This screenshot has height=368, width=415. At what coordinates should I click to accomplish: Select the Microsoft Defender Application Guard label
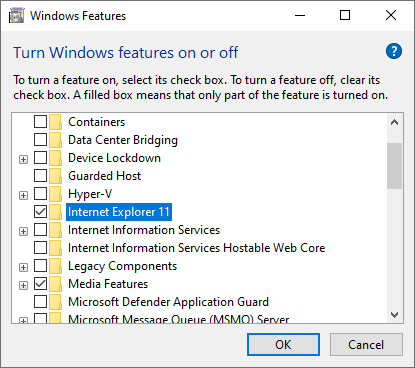168,302
